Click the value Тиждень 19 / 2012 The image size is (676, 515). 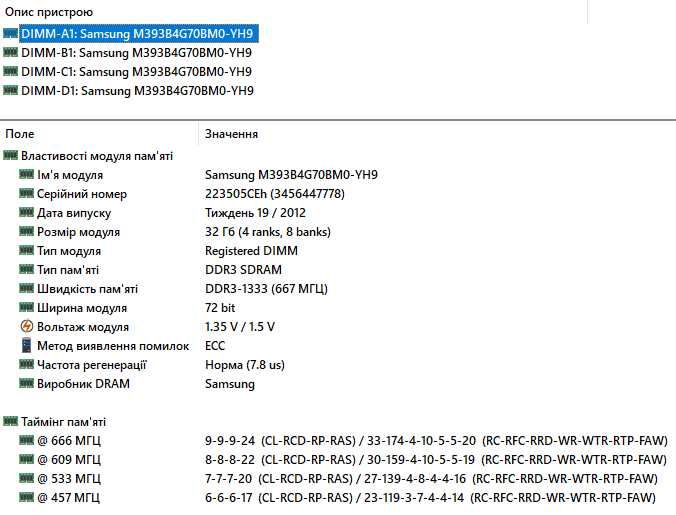click(x=255, y=213)
